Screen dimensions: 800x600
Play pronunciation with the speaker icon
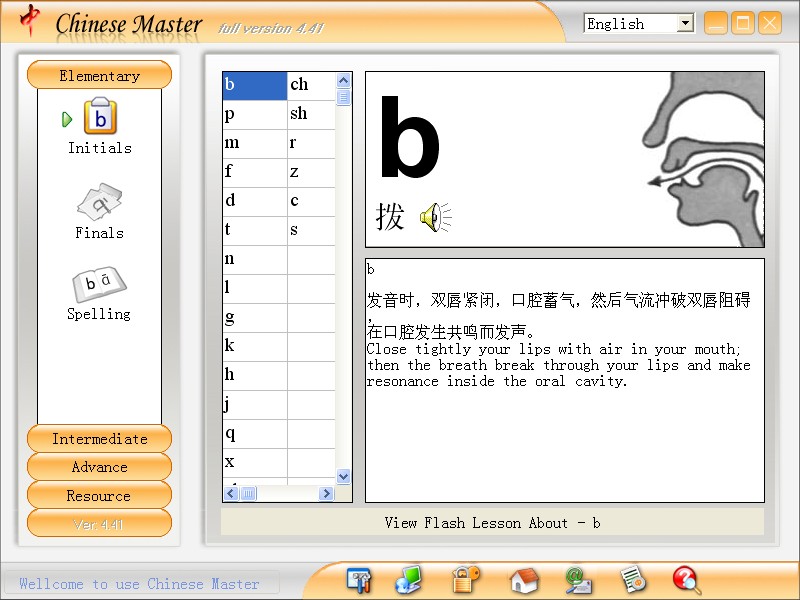[435, 217]
